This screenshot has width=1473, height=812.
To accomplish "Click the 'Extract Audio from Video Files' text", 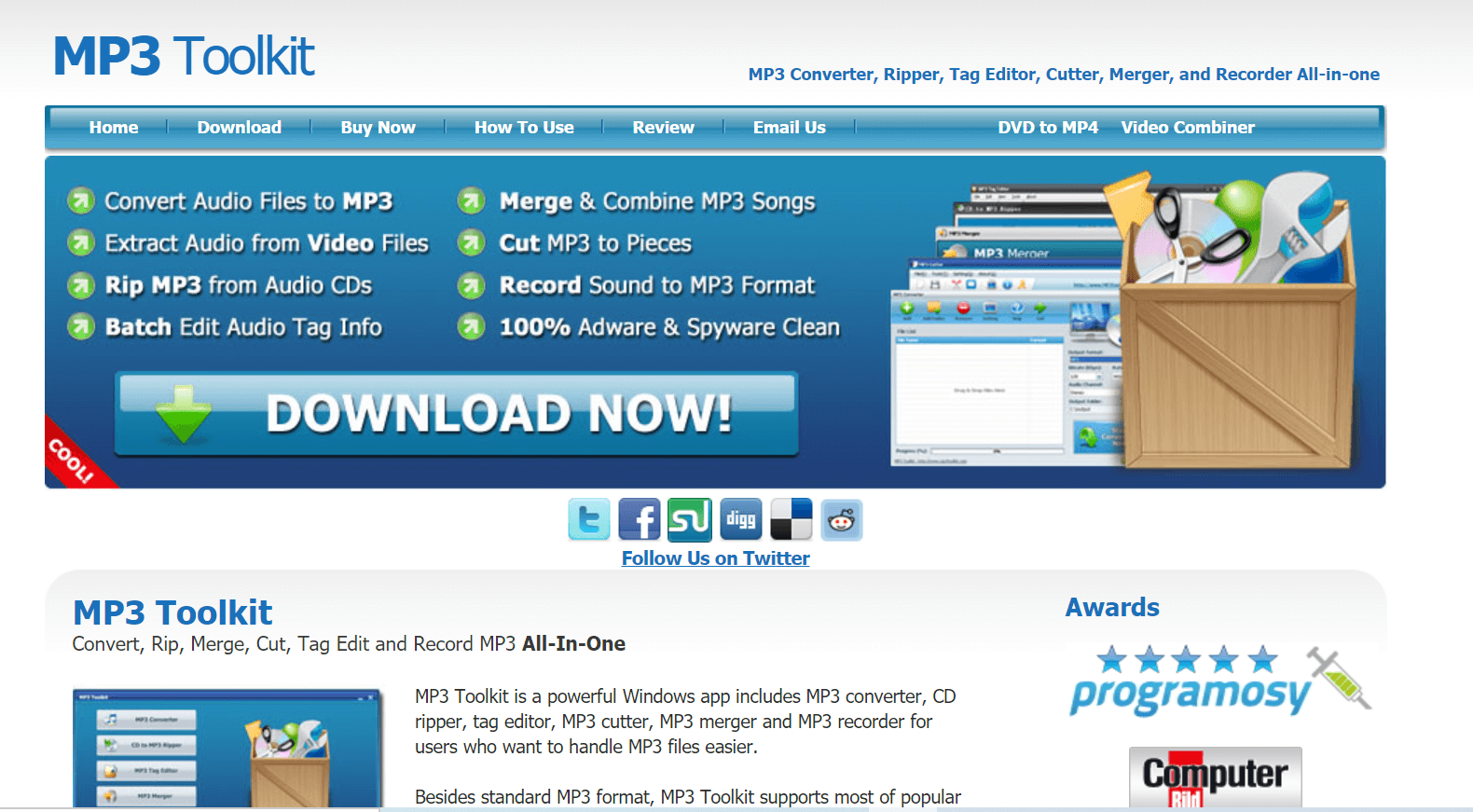I will pyautogui.click(x=267, y=243).
